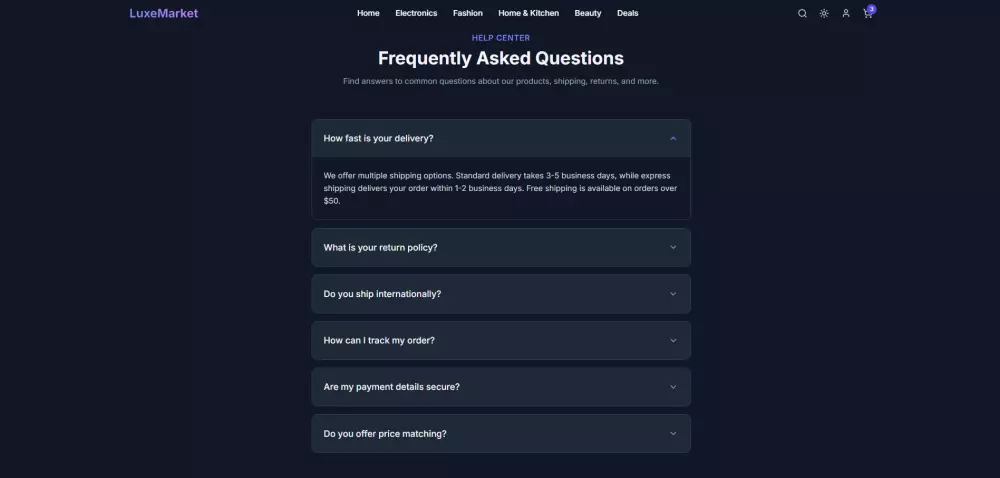View the Deals page
The image size is (1000, 478).
[x=627, y=13]
